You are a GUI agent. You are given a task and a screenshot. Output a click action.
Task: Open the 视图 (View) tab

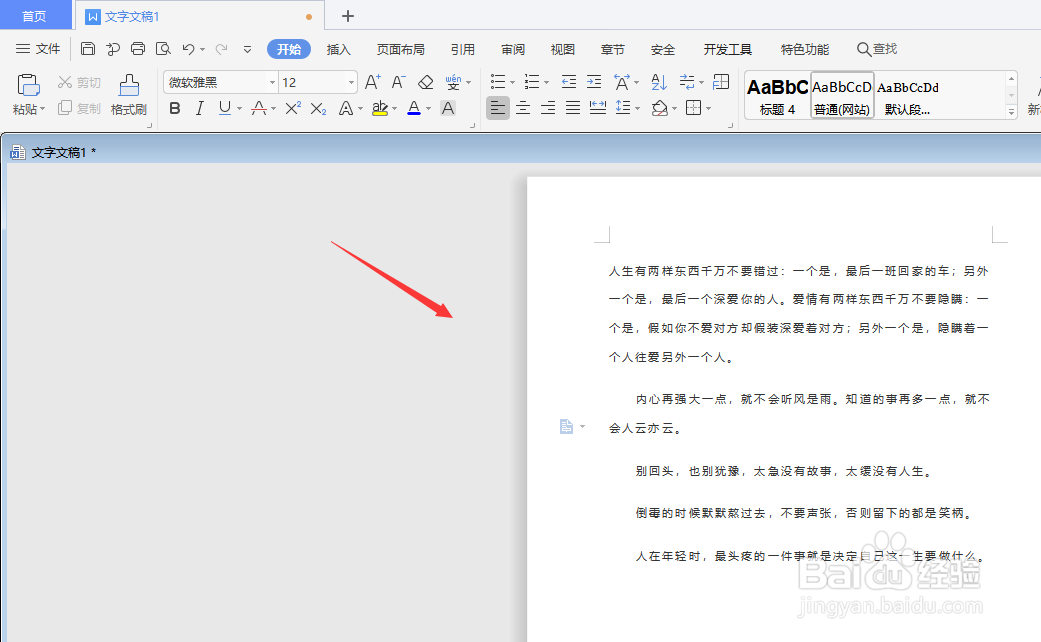563,49
